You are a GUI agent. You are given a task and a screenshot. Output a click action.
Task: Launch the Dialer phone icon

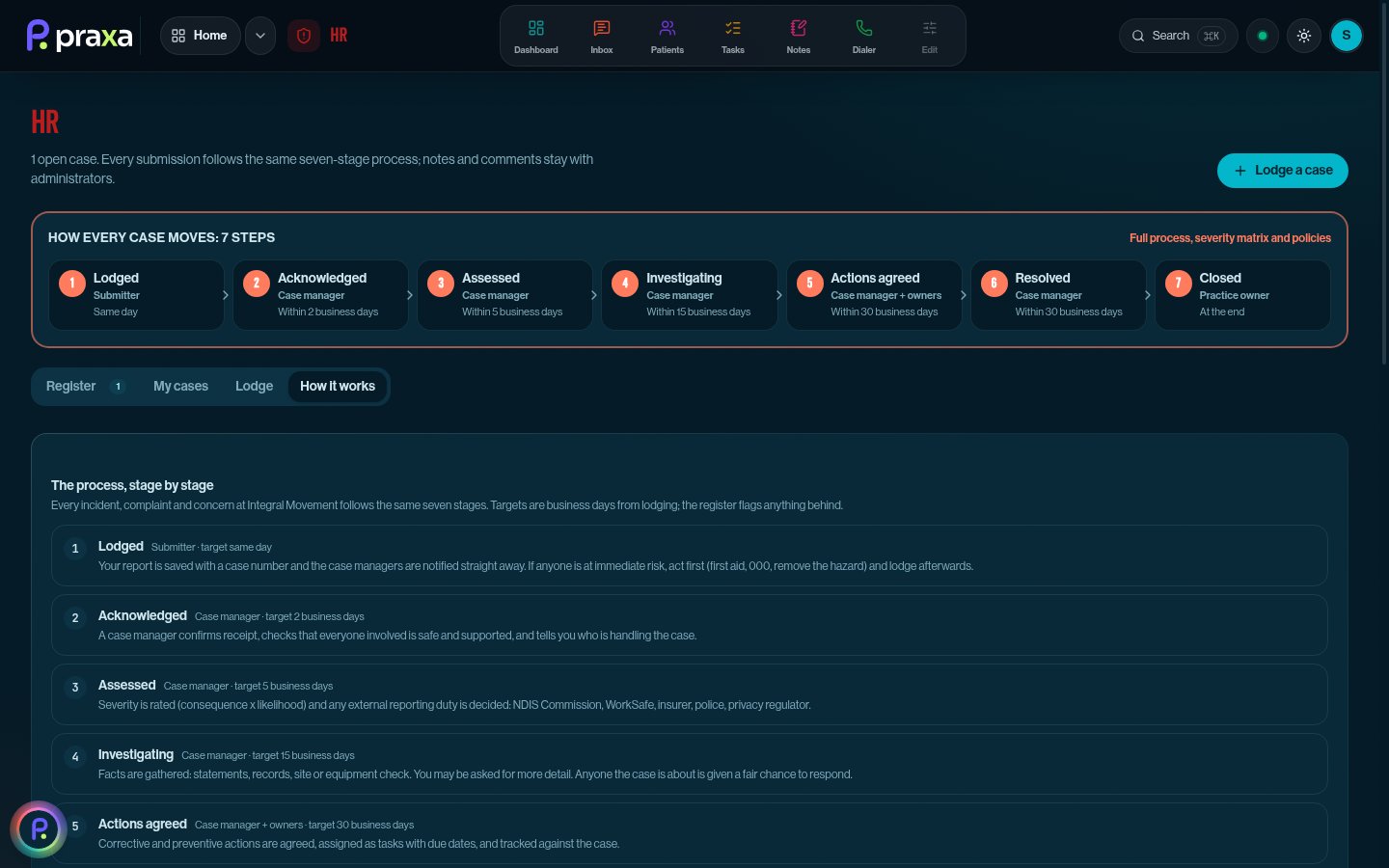pos(864,28)
